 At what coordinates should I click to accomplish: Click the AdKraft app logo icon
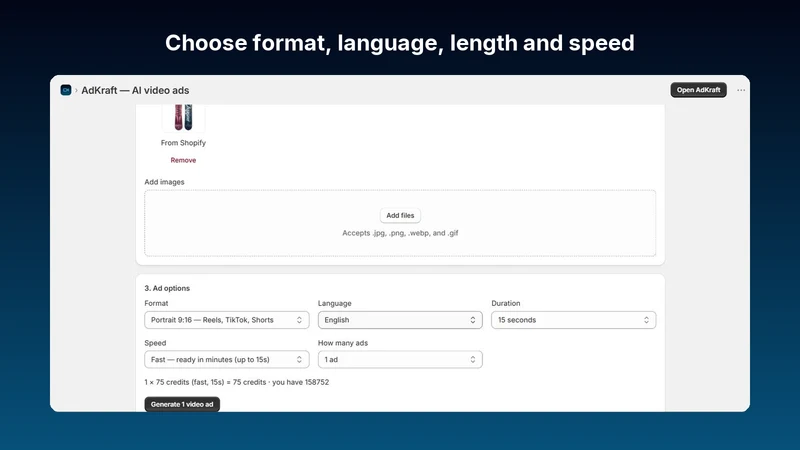tap(66, 90)
